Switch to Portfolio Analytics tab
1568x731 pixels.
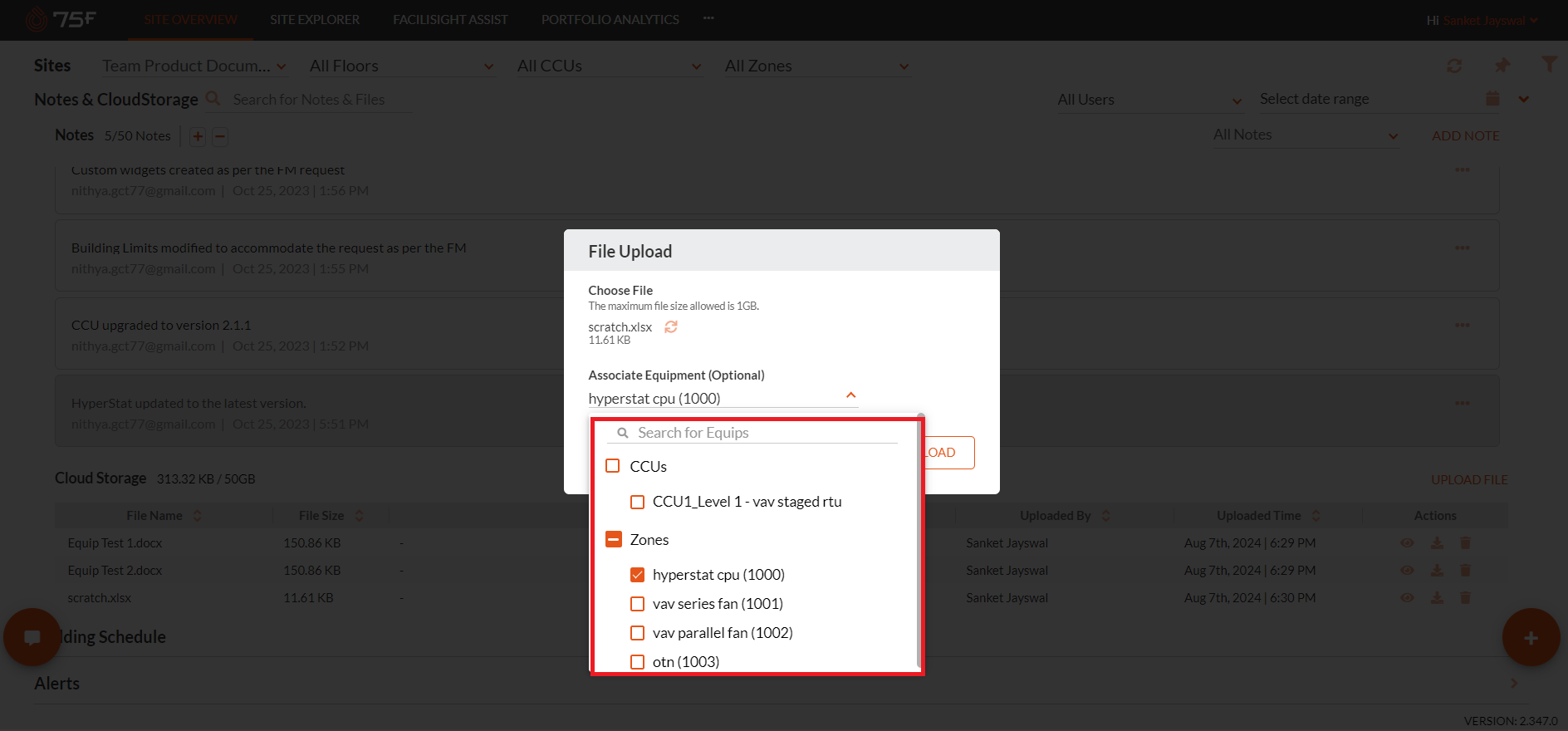coord(610,20)
